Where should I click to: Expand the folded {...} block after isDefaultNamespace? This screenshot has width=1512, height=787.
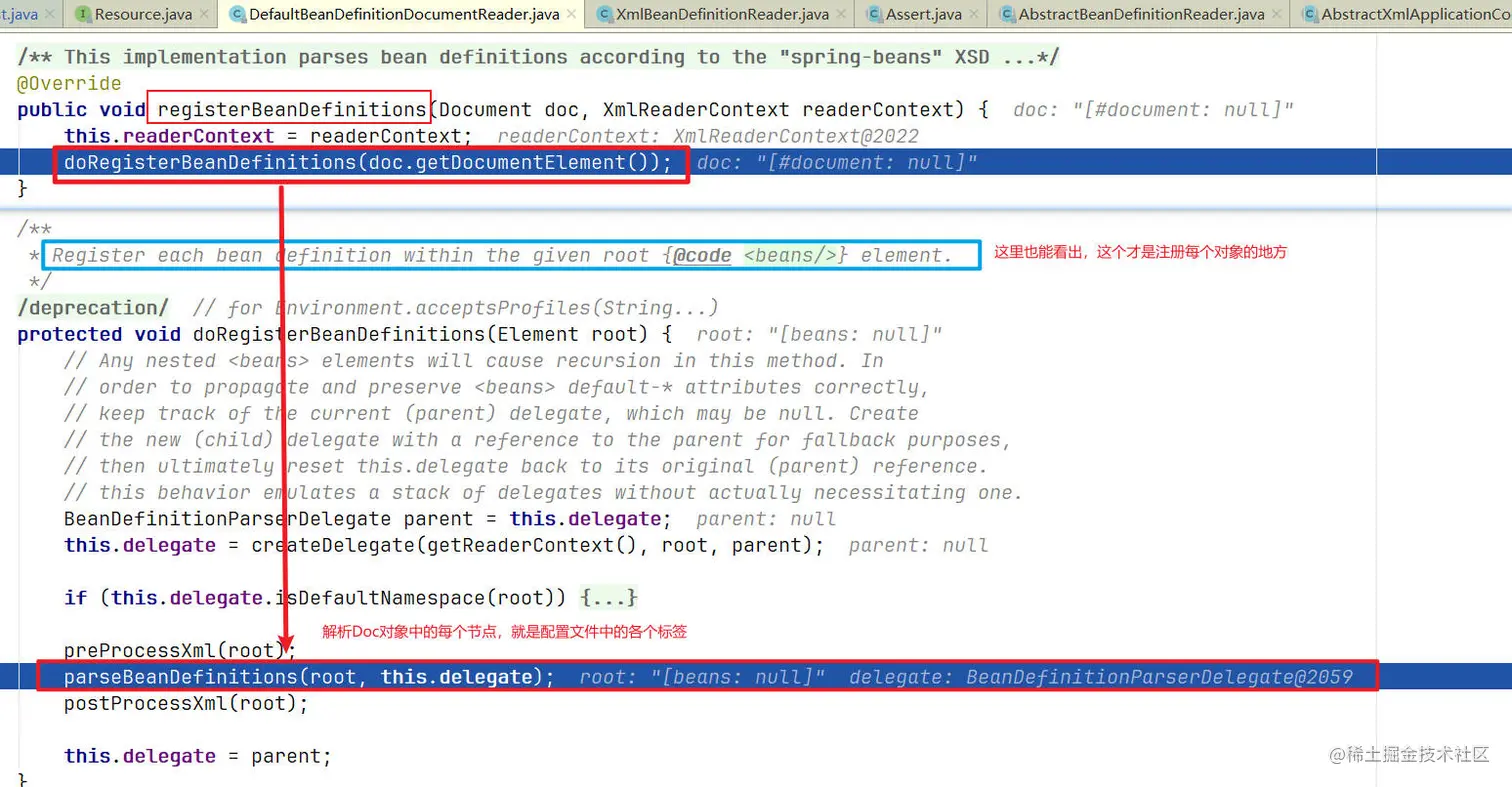click(x=609, y=598)
